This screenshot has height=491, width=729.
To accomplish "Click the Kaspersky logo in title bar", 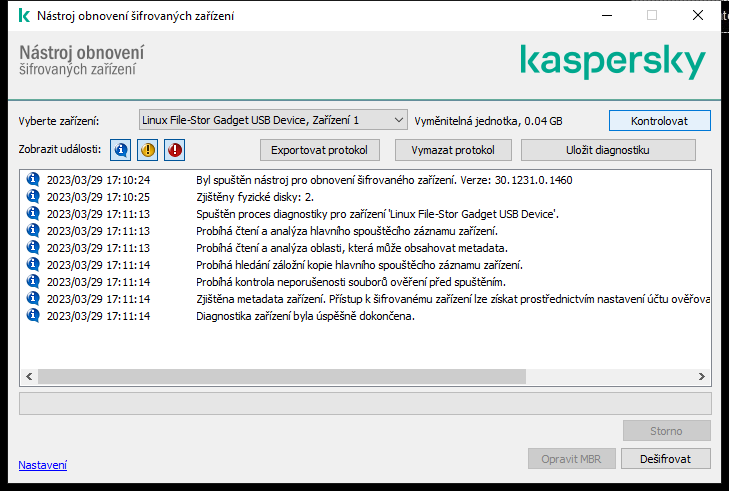I will pos(24,16).
